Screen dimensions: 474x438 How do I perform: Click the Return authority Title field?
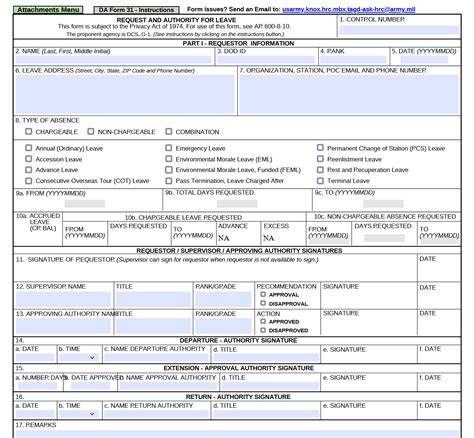point(266,414)
